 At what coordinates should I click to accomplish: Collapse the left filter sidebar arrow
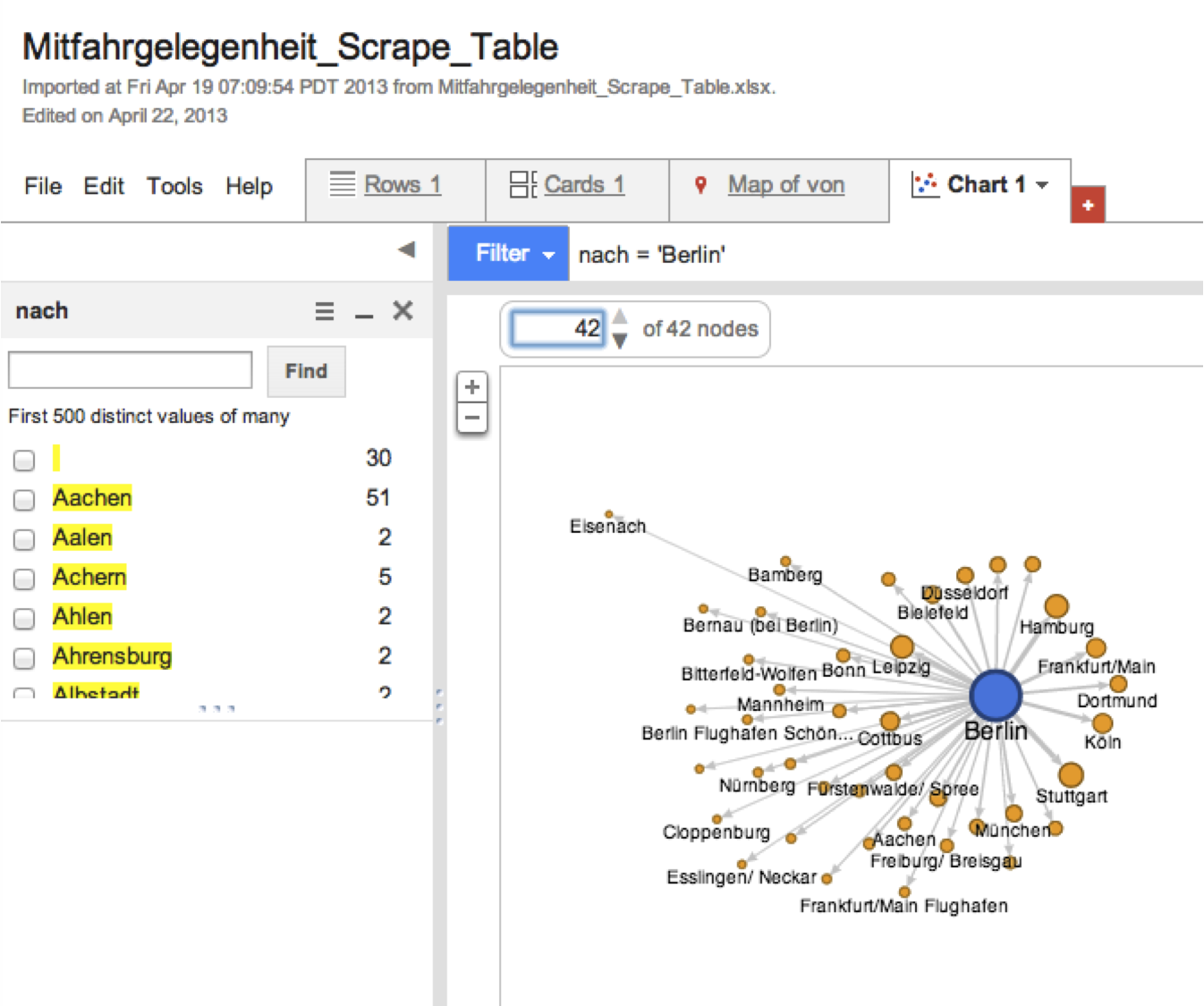pyautogui.click(x=406, y=249)
